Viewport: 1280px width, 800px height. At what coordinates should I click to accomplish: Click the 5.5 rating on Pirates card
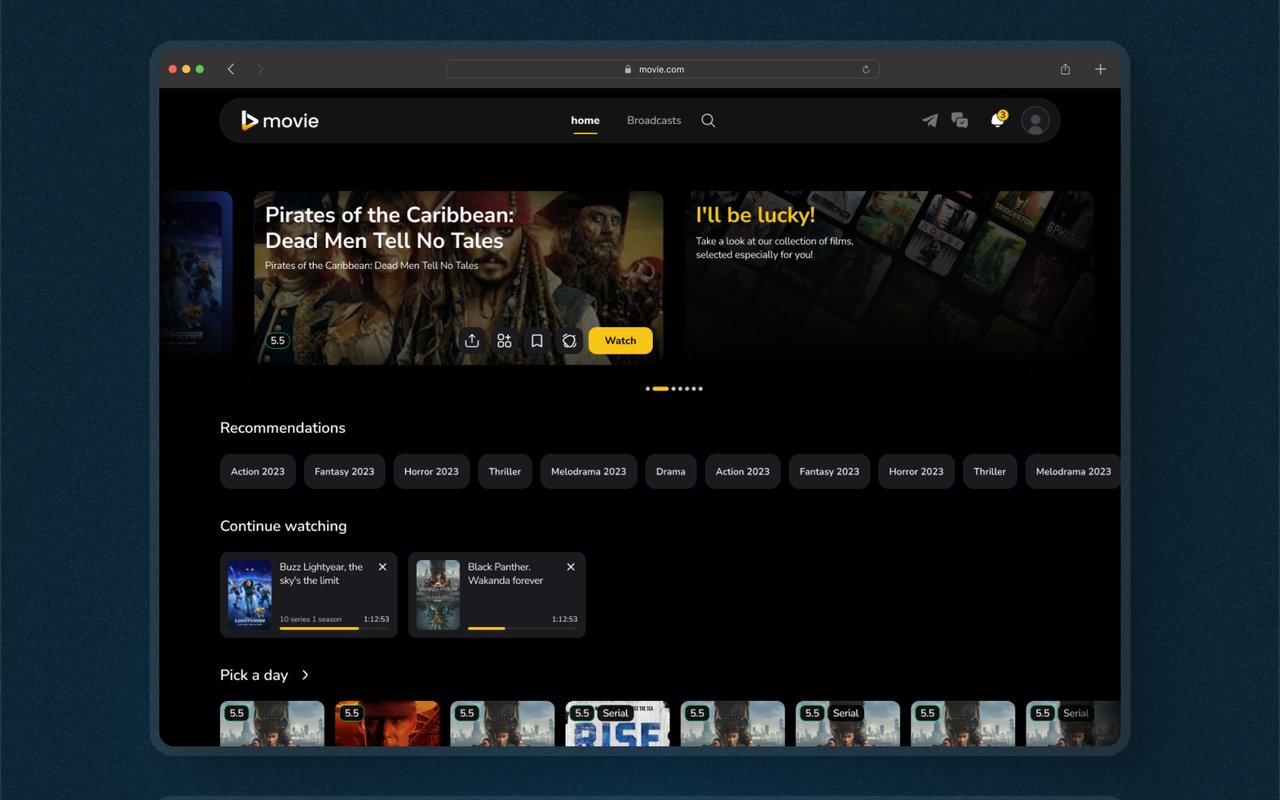click(x=277, y=341)
